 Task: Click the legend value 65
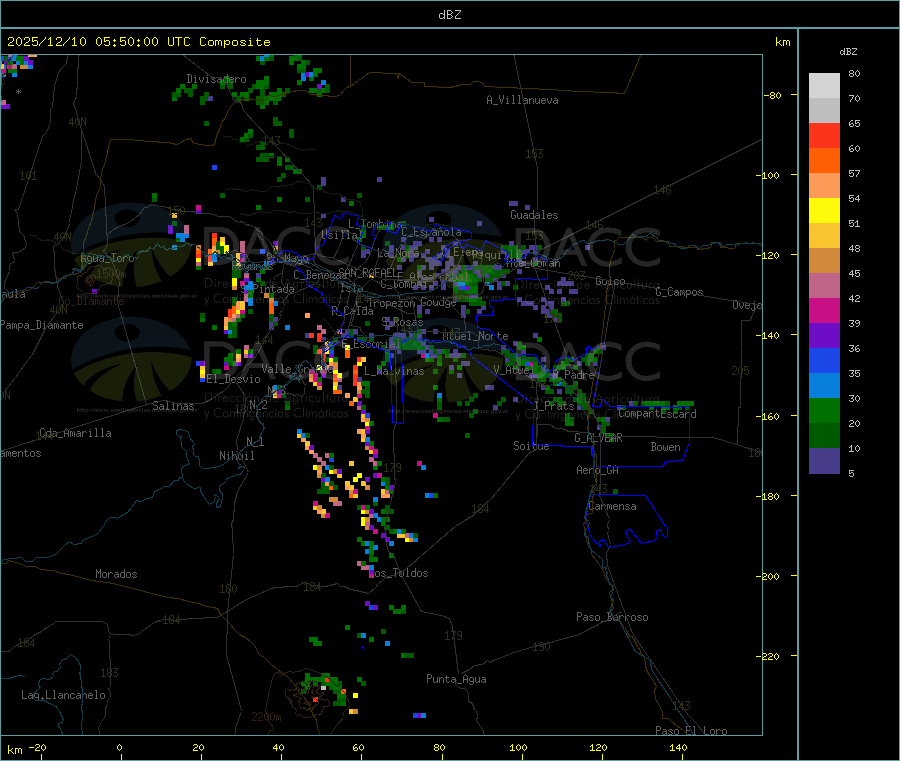point(854,123)
